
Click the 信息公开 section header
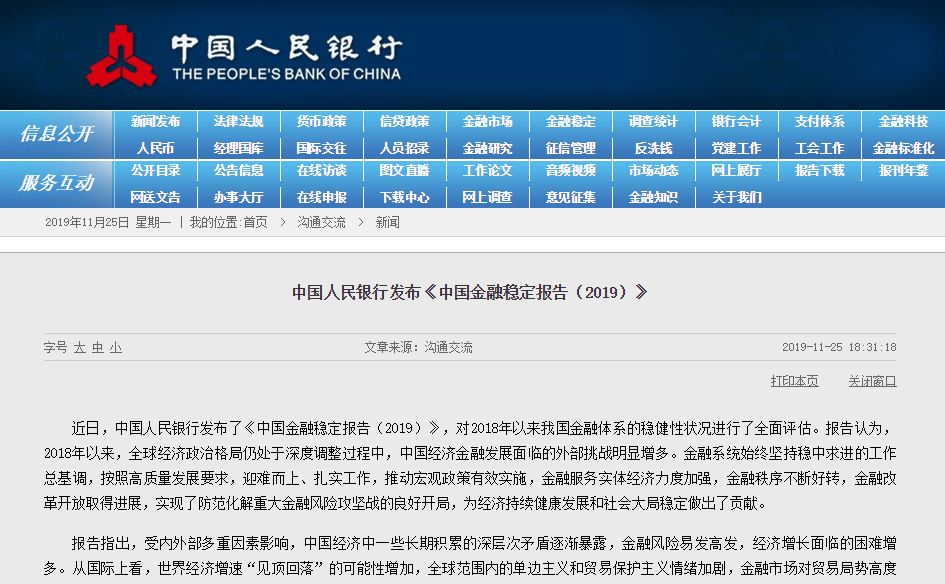57,133
